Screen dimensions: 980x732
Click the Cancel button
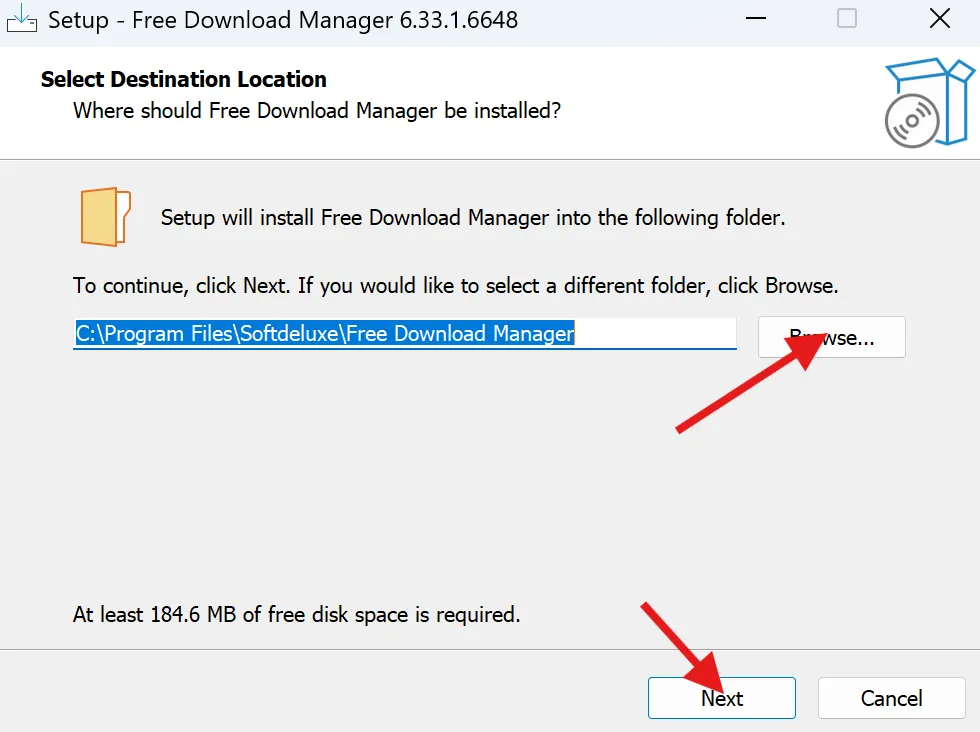point(891,698)
